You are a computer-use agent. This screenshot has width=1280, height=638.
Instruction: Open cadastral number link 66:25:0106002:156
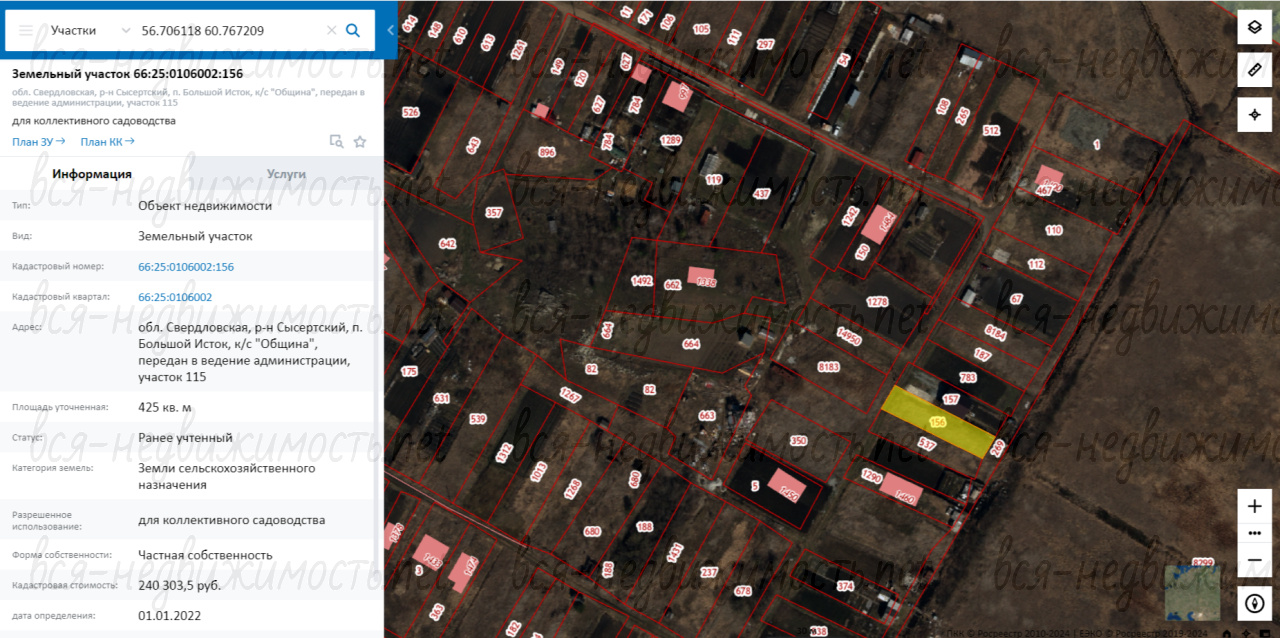pos(186,267)
